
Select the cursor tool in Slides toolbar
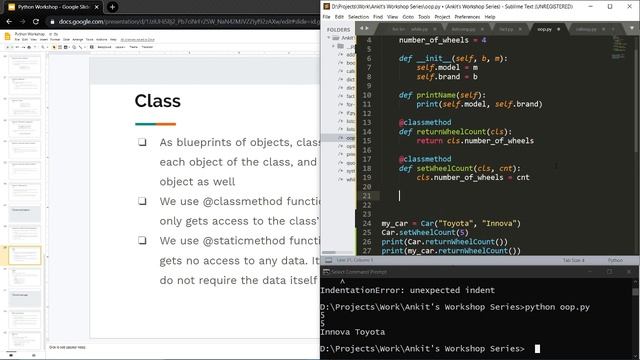[x=54, y=47]
